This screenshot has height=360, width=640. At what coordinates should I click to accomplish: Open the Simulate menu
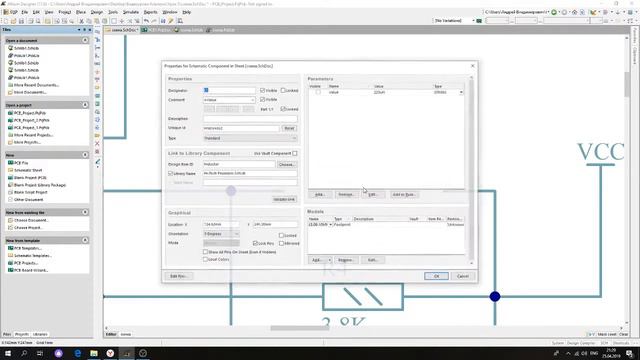point(131,12)
